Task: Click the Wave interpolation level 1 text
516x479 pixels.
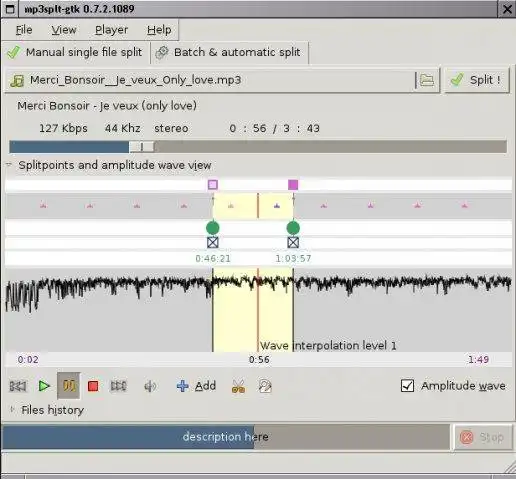Action: (x=328, y=346)
